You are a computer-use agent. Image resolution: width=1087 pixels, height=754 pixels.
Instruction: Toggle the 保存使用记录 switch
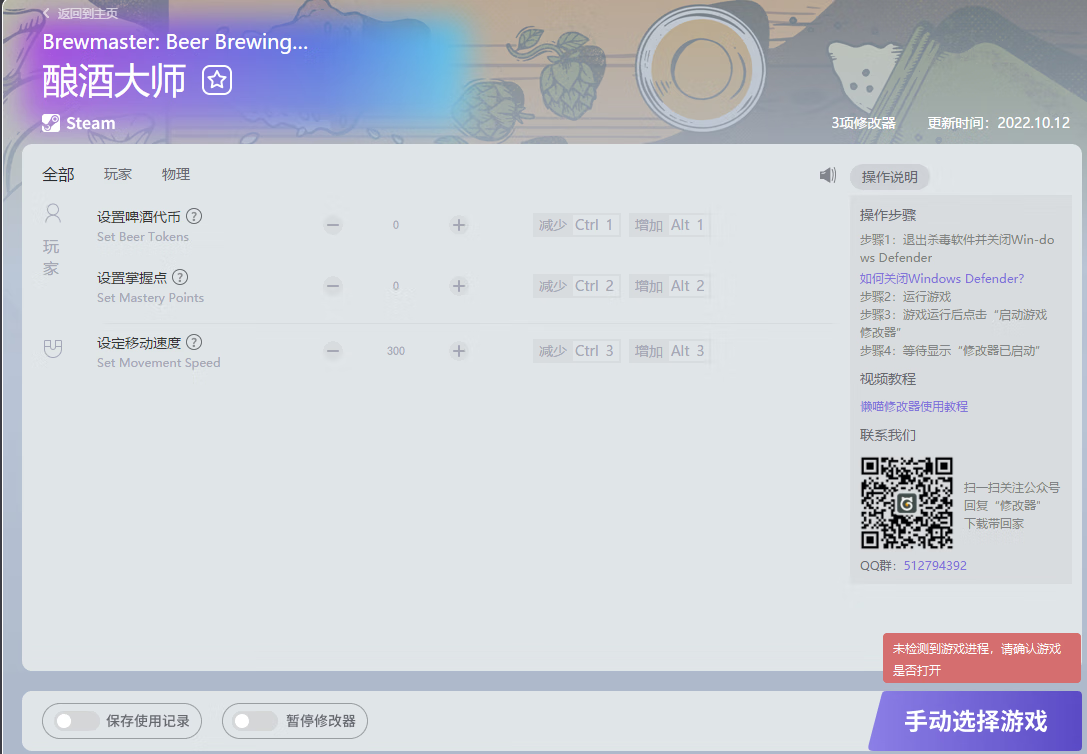click(x=77, y=721)
